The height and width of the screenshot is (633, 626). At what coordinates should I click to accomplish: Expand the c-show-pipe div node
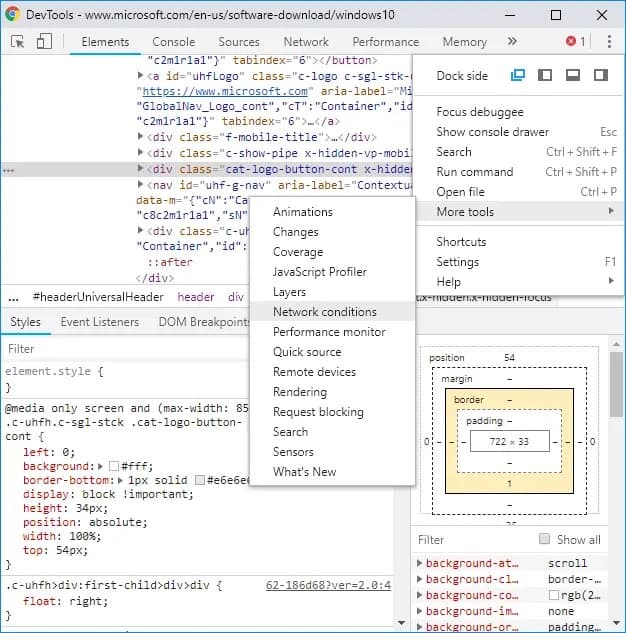pos(140,153)
